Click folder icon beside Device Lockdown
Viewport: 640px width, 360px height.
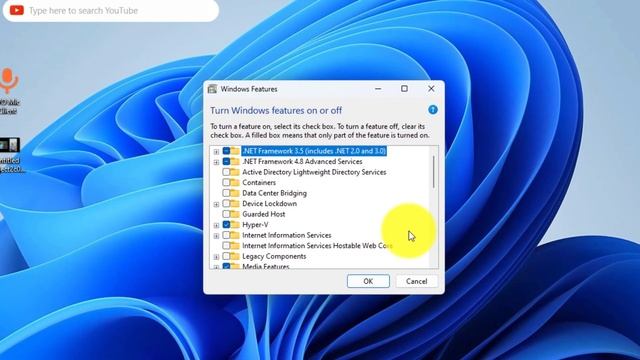tap(235, 204)
